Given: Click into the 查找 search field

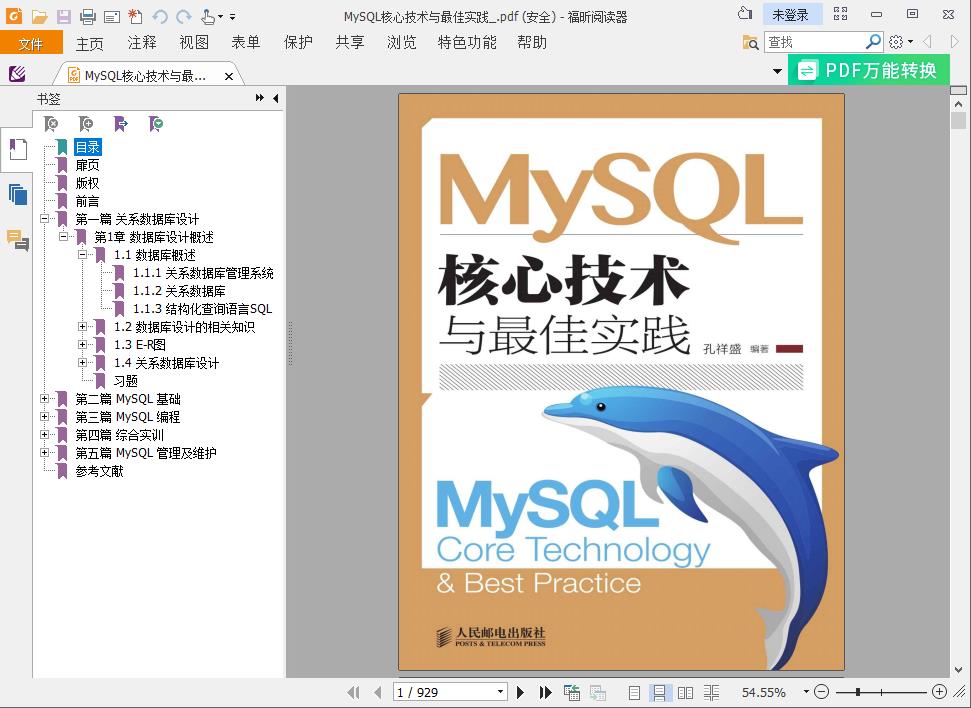Looking at the screenshot, I should 814,42.
